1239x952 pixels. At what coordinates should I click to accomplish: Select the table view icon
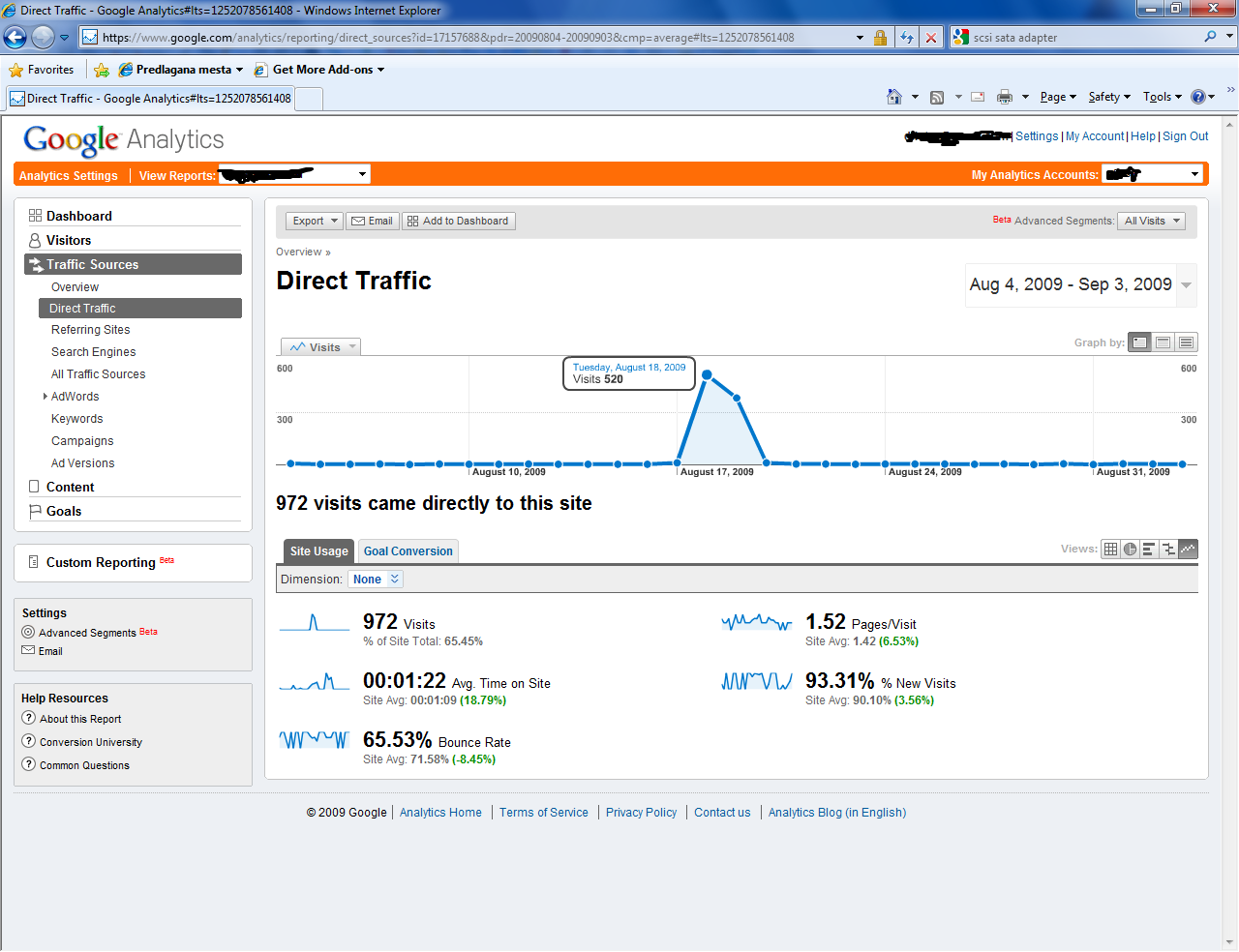tap(1111, 550)
